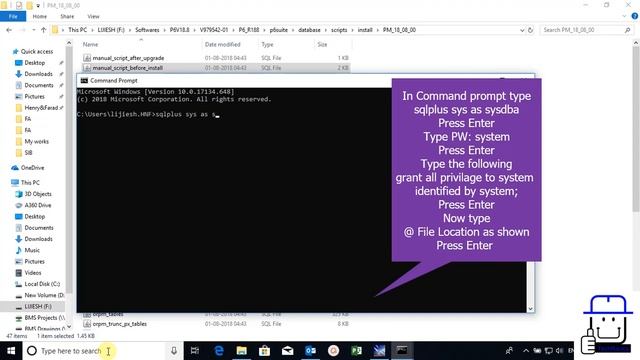Viewport: 640px width, 360px height.
Task: Click the Search PM_18_08_00 box
Action: tap(587, 30)
